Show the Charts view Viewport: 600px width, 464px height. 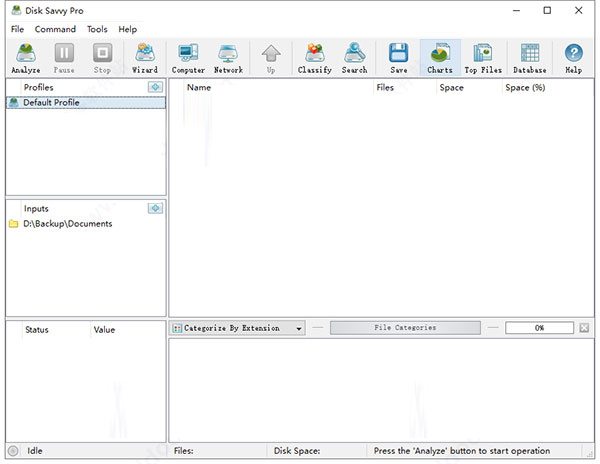(440, 58)
